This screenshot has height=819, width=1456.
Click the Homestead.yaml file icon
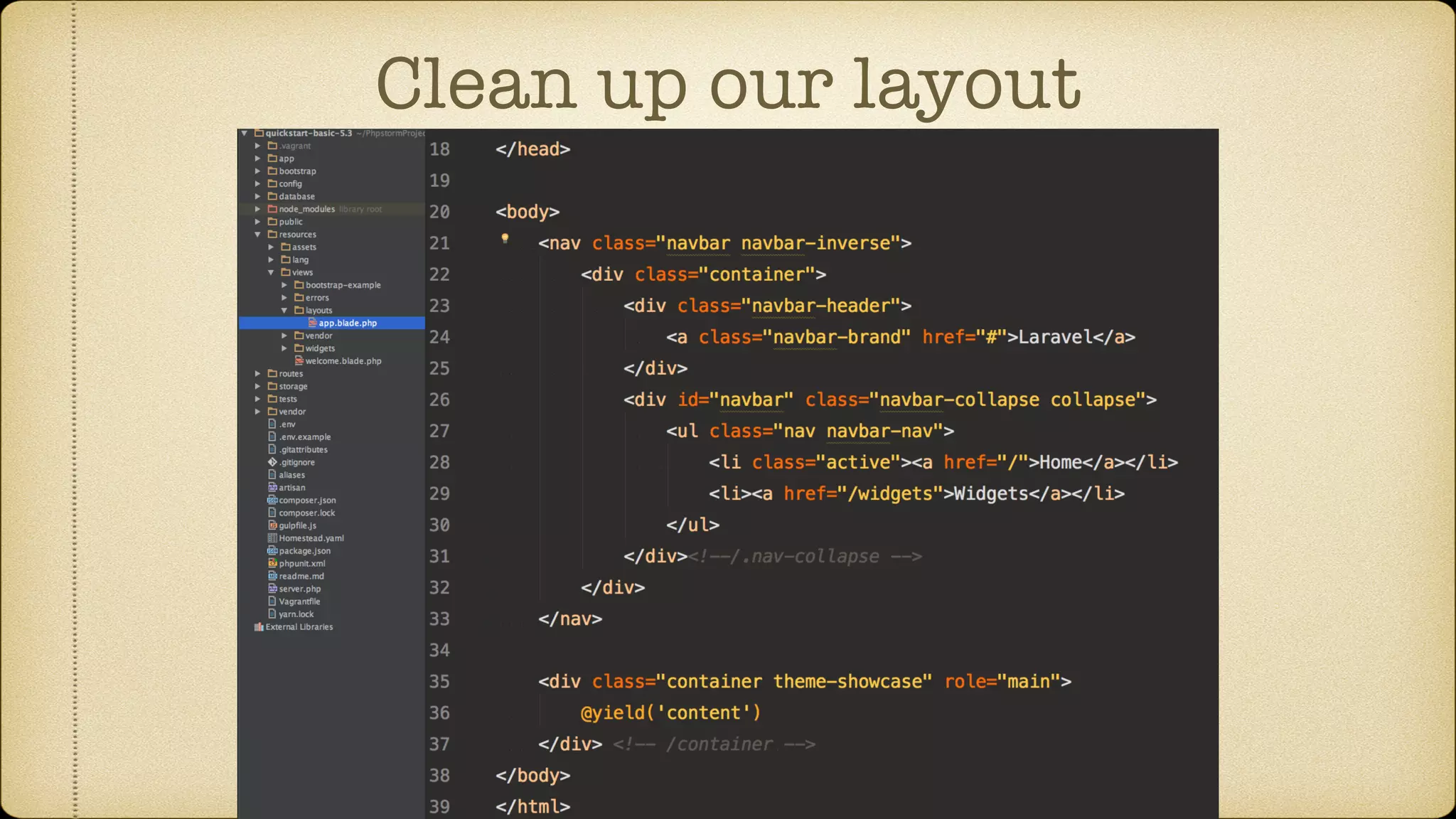(x=272, y=538)
